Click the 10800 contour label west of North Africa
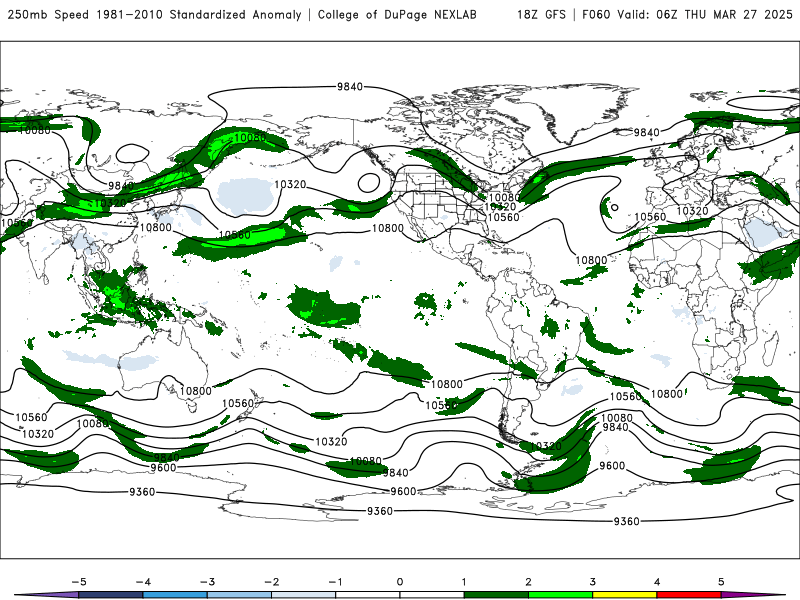This screenshot has height=600, width=800. coord(591,260)
